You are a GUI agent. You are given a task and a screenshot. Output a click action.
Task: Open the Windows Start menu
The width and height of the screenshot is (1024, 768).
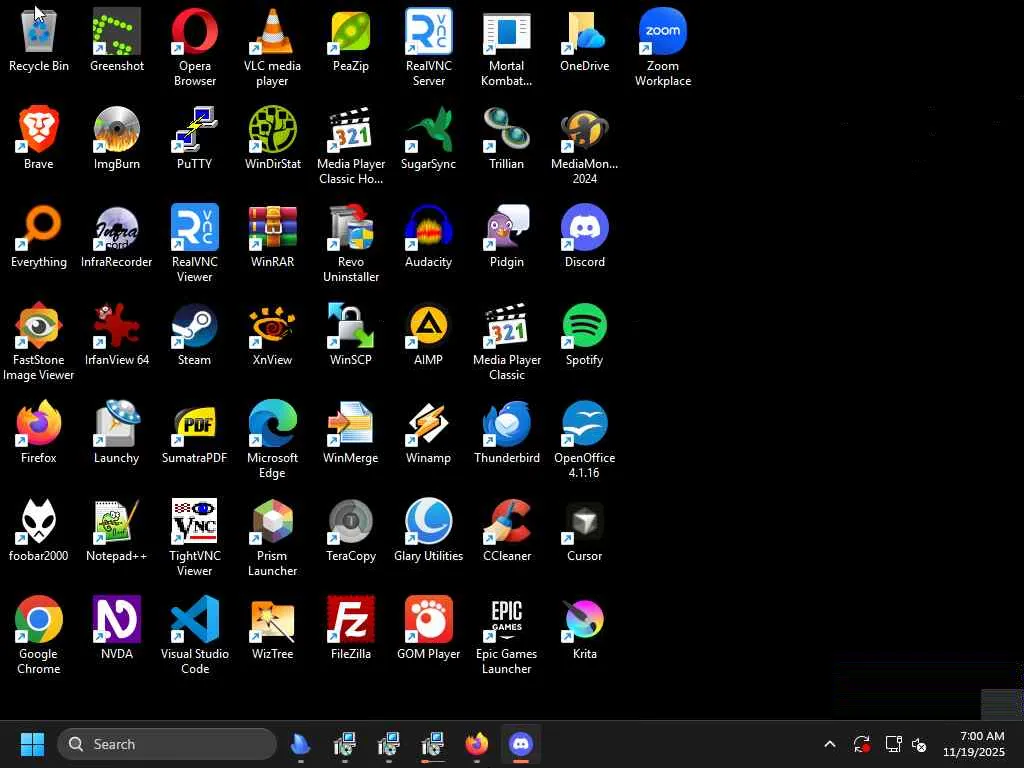32,744
